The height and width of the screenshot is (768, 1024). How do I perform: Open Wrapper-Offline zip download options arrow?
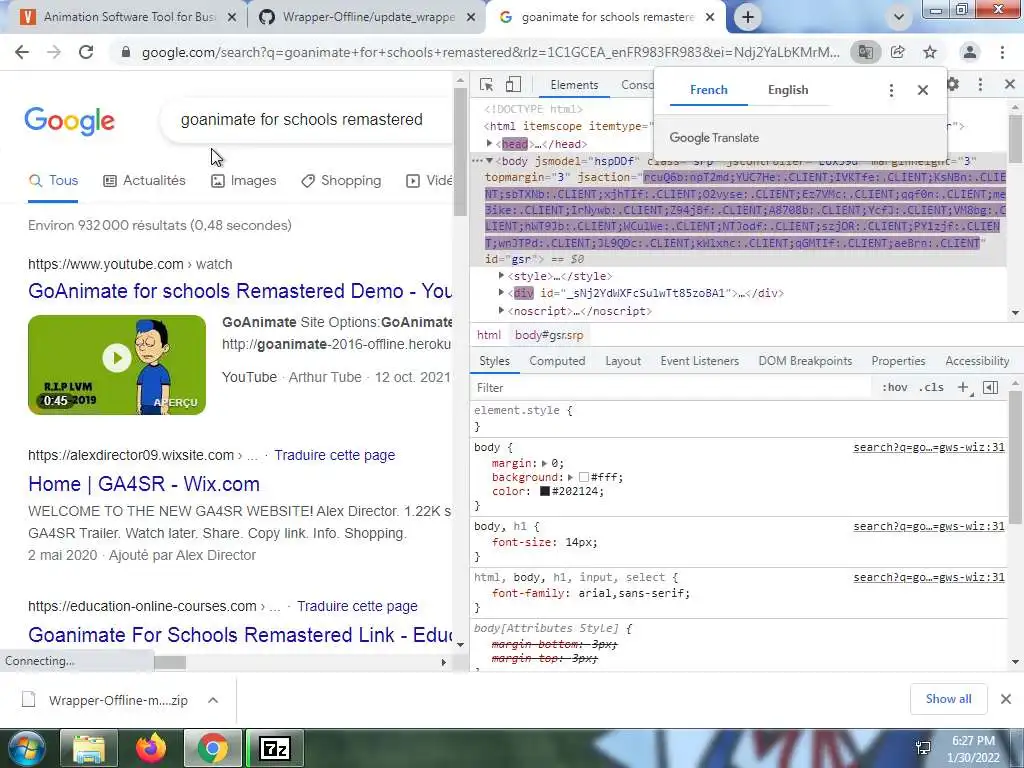213,700
